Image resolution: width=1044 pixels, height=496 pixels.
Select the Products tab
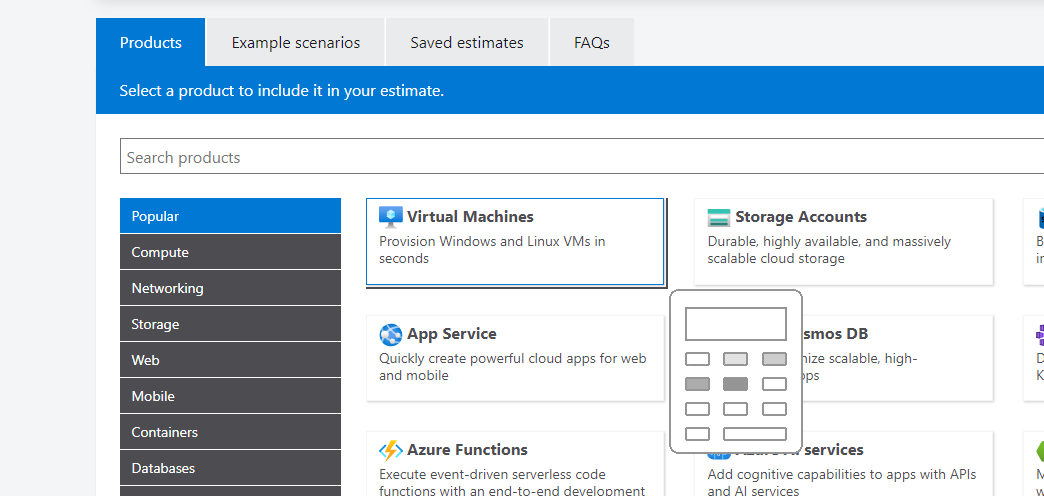pos(150,43)
